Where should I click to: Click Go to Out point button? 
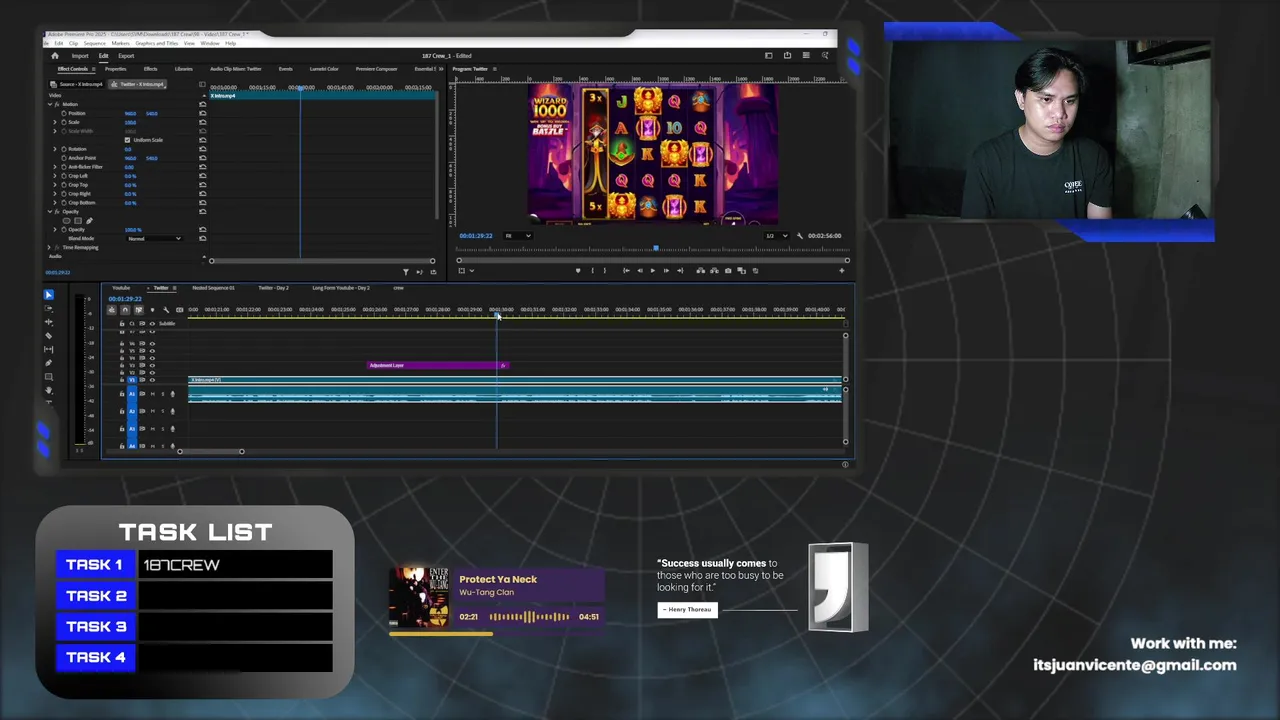pos(680,270)
